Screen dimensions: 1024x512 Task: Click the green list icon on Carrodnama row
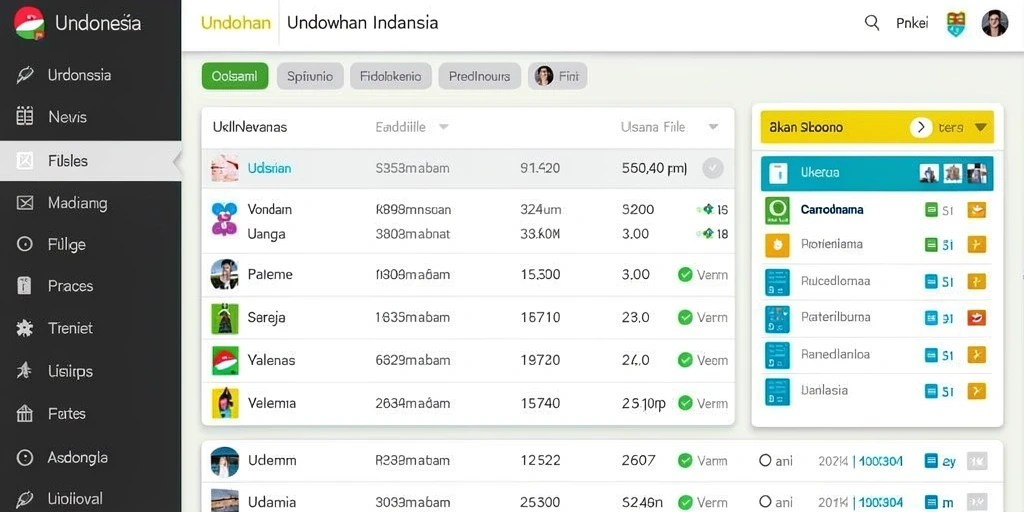[932, 210]
